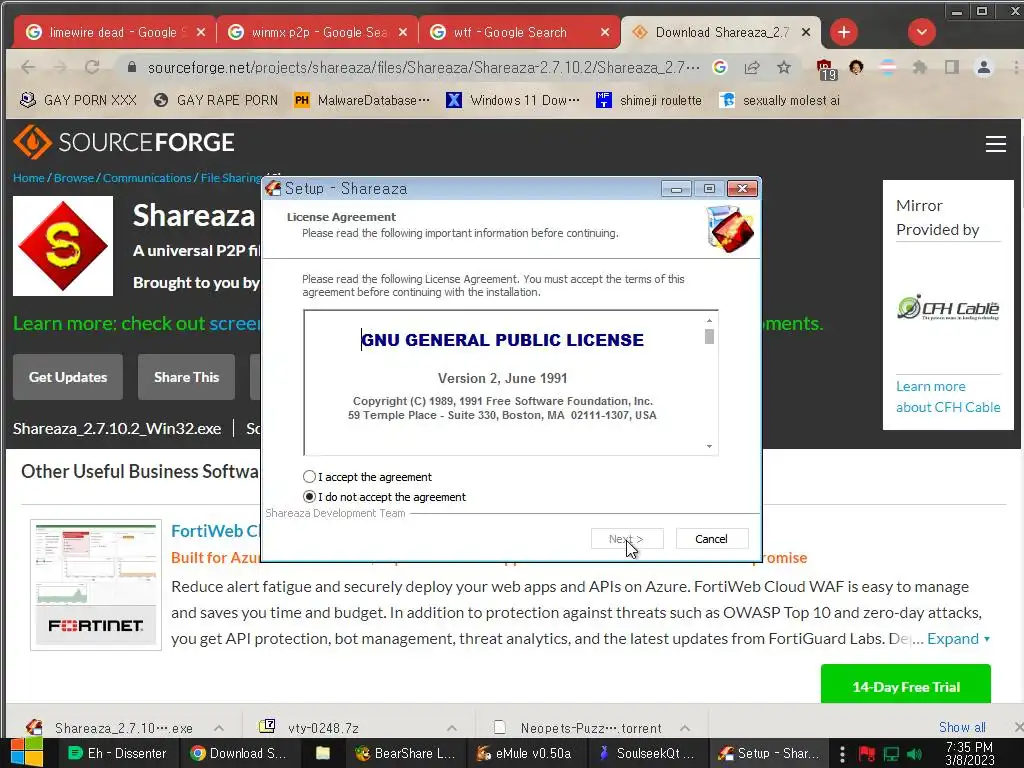Screen dimensions: 1024x768
Task: Open chevron menu for Neopets-Puzz torrent download
Action: [685, 728]
